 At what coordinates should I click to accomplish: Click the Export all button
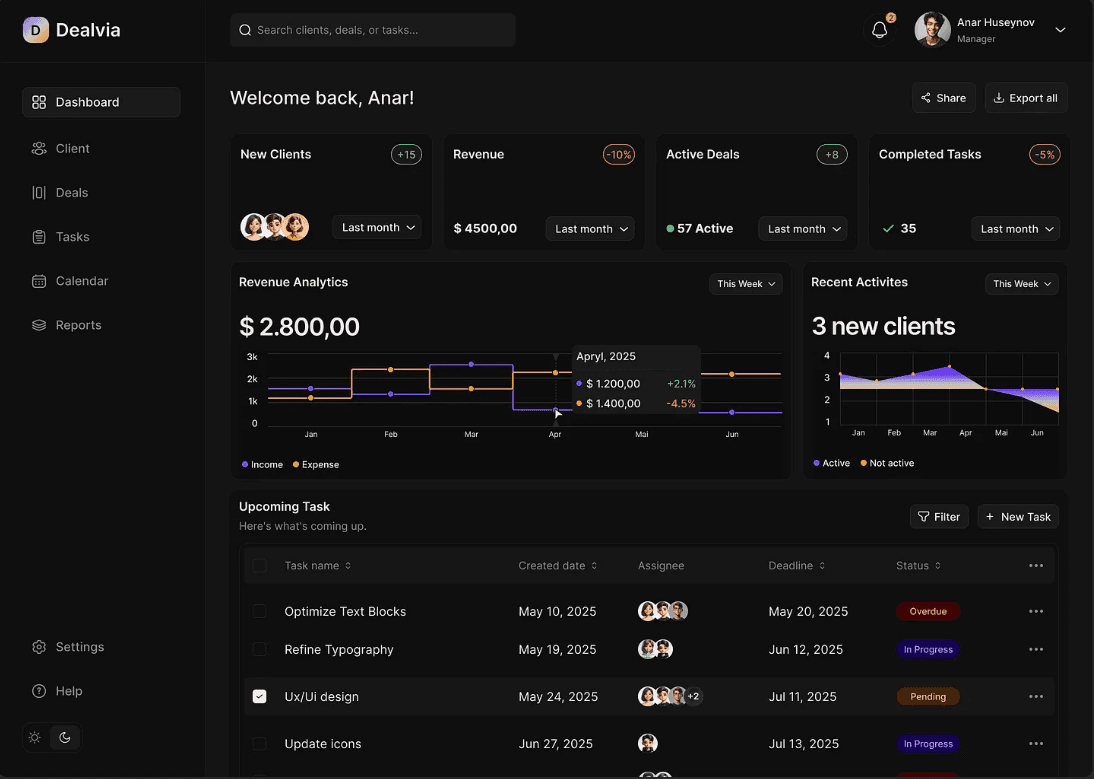[x=1025, y=97]
